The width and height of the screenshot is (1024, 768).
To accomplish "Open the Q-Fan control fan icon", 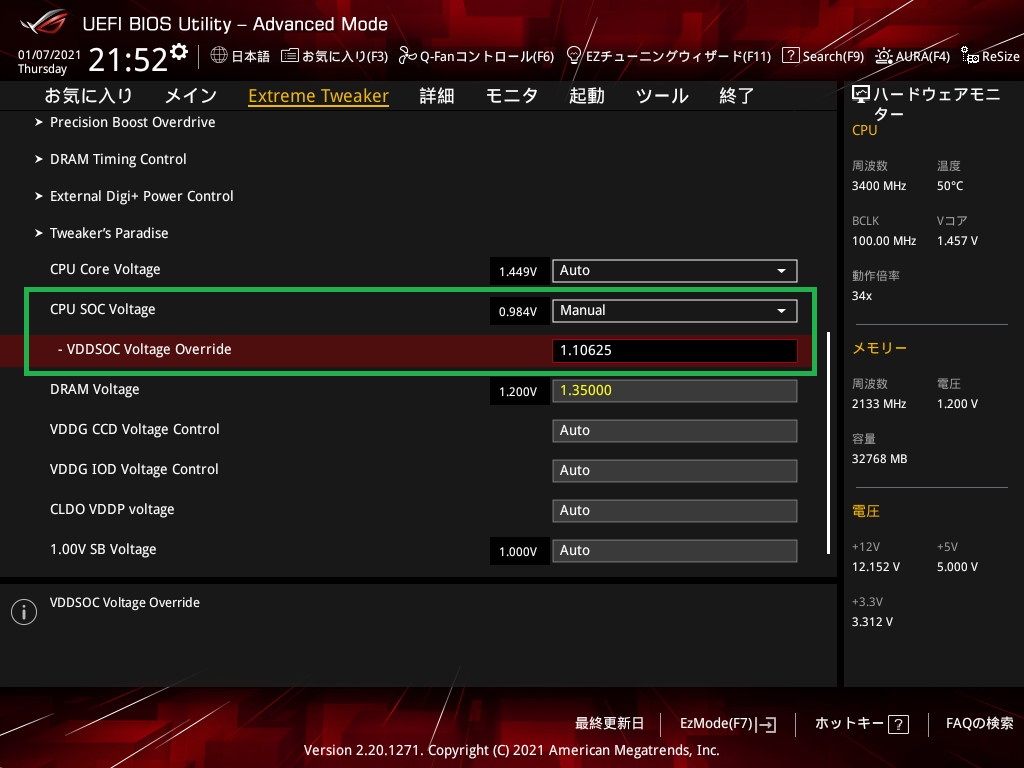I will (408, 56).
